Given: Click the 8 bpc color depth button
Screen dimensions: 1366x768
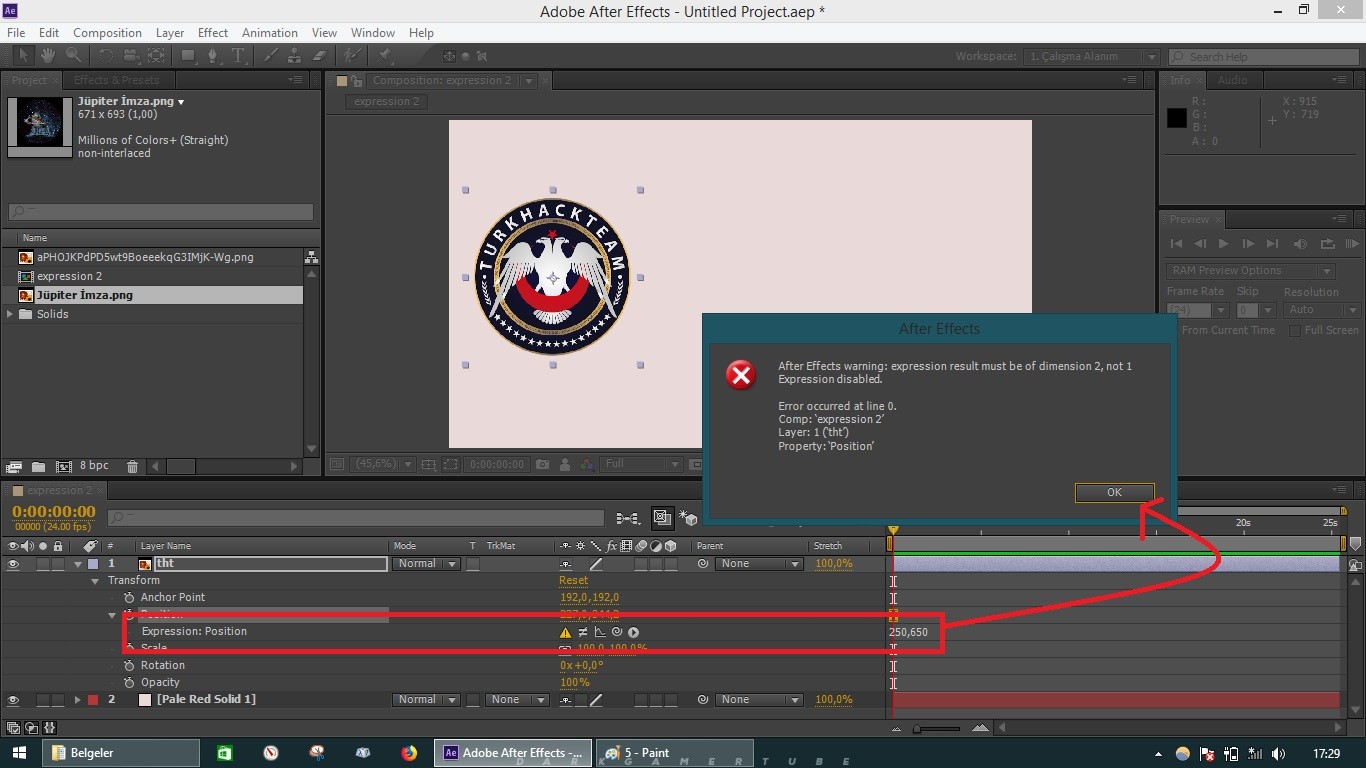Looking at the screenshot, I should point(95,466).
